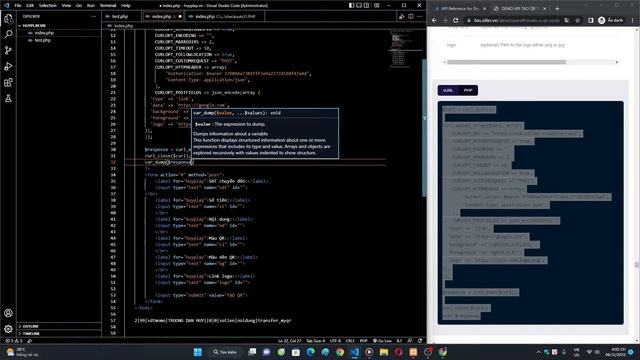Viewport: 640px width, 360px height.
Task: Open the Selection menu
Action: click(x=48, y=6)
